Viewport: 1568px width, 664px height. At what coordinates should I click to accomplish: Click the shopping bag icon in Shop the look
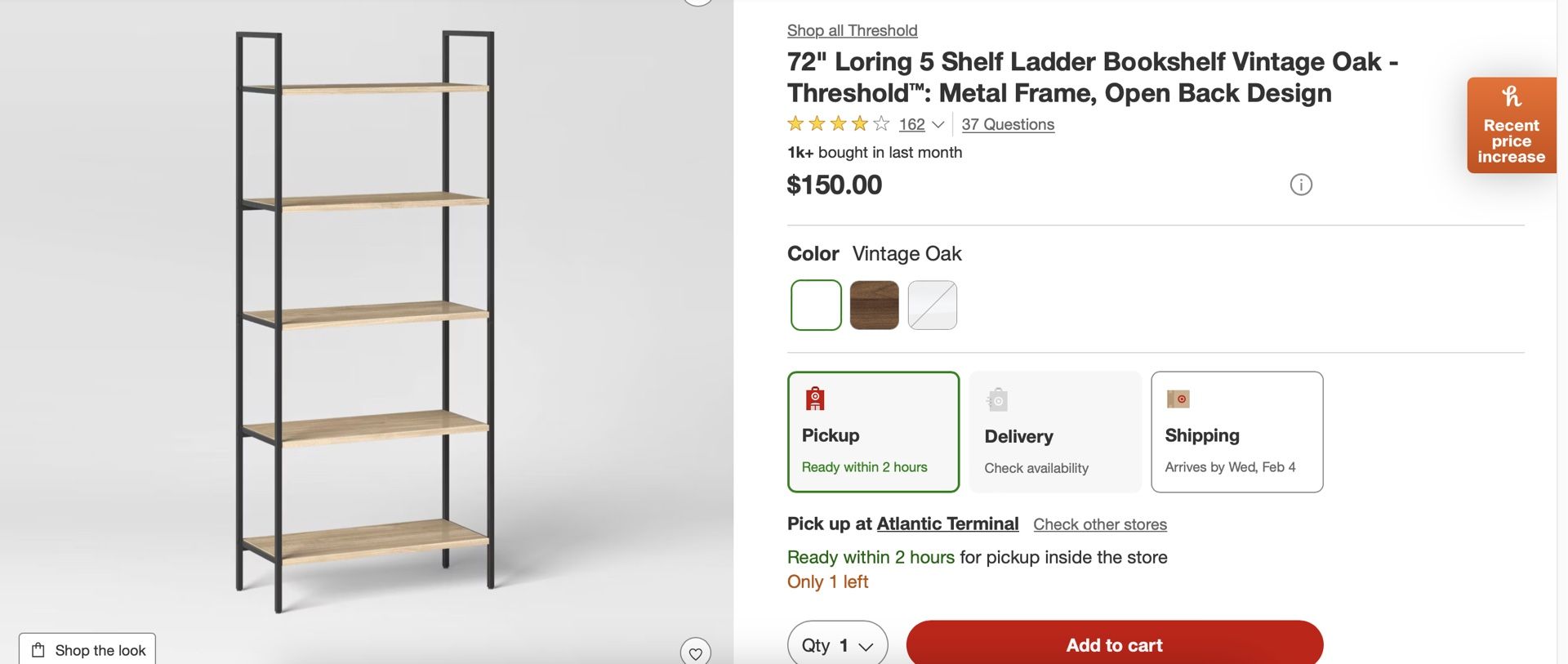pos(38,650)
